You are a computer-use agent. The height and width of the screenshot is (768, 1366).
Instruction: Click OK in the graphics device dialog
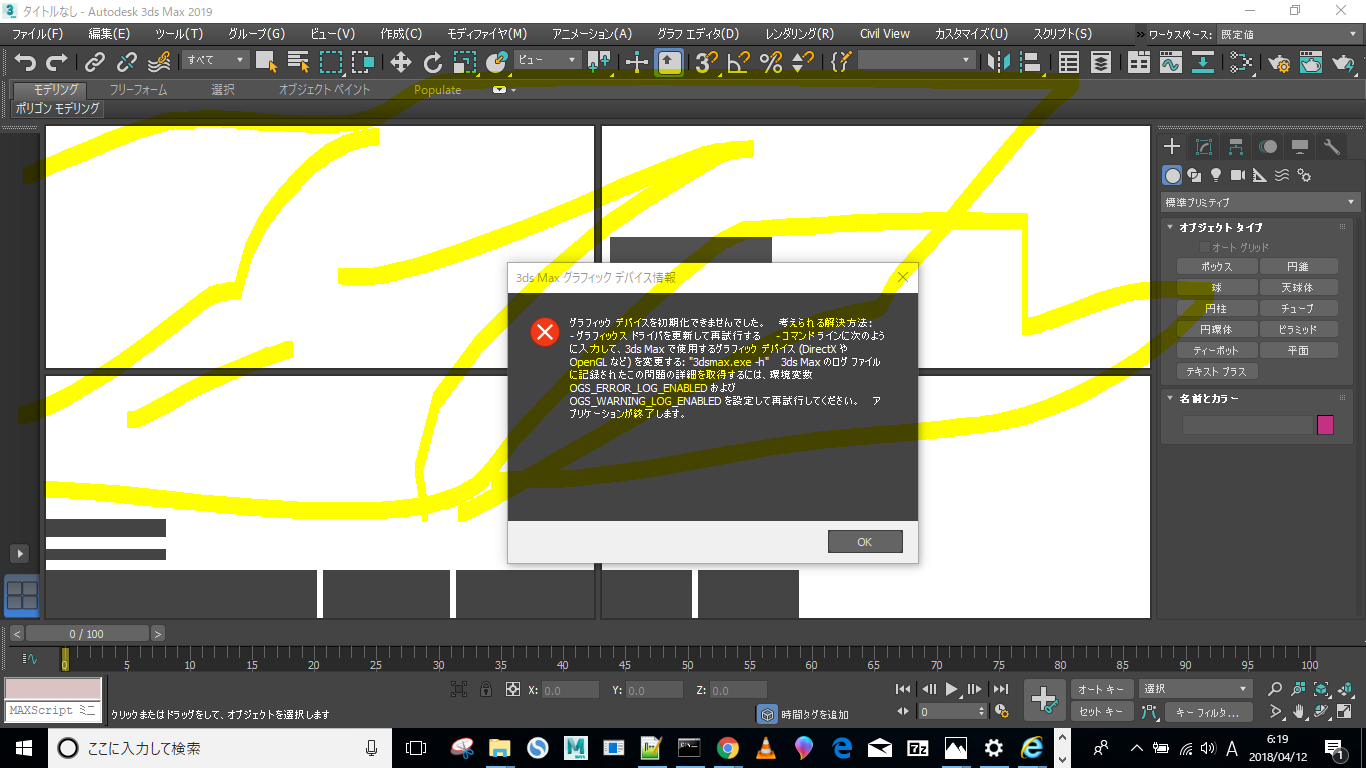point(865,542)
